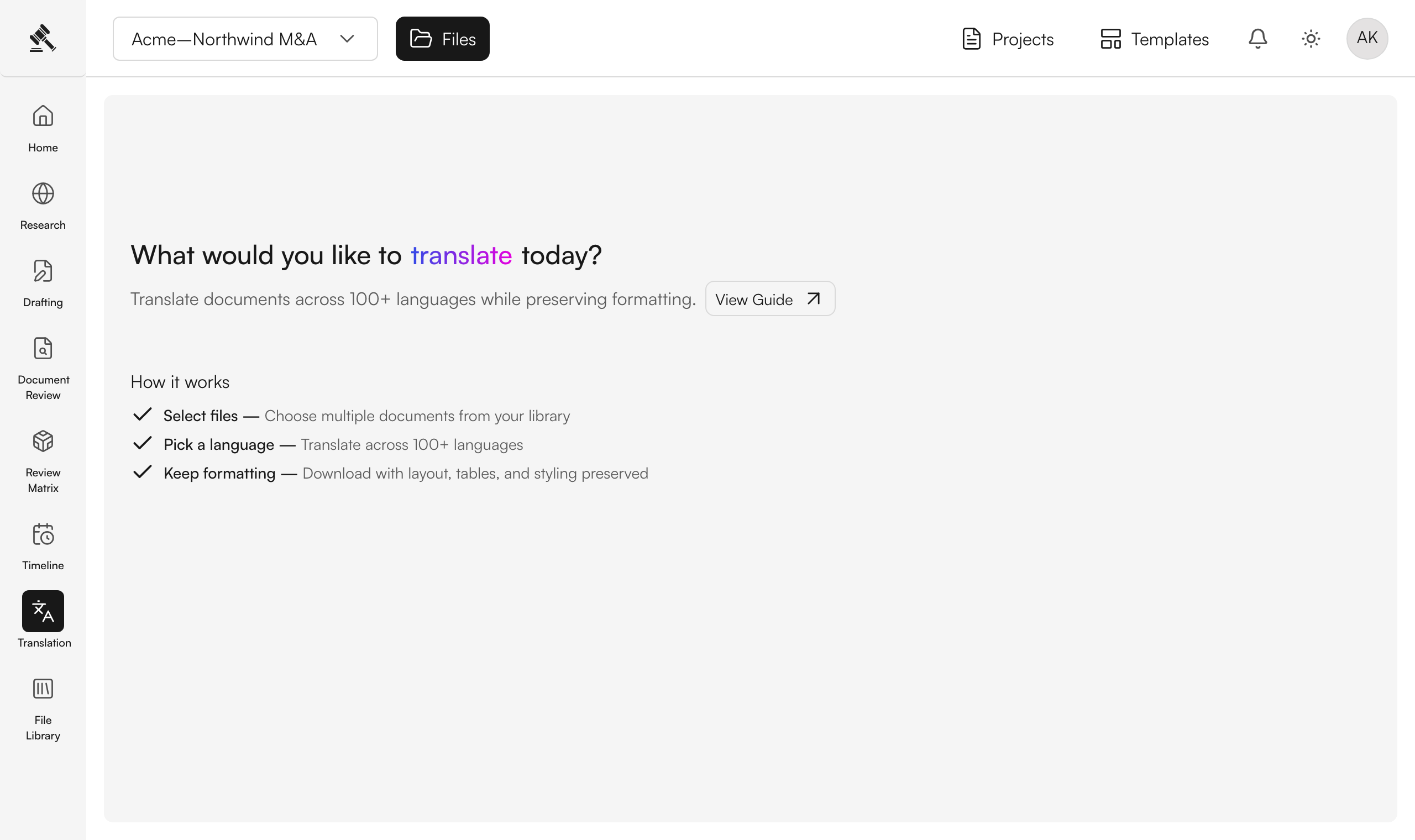Click the project dropdown chevron arrow
The width and height of the screenshot is (1415, 840).
pyautogui.click(x=347, y=39)
